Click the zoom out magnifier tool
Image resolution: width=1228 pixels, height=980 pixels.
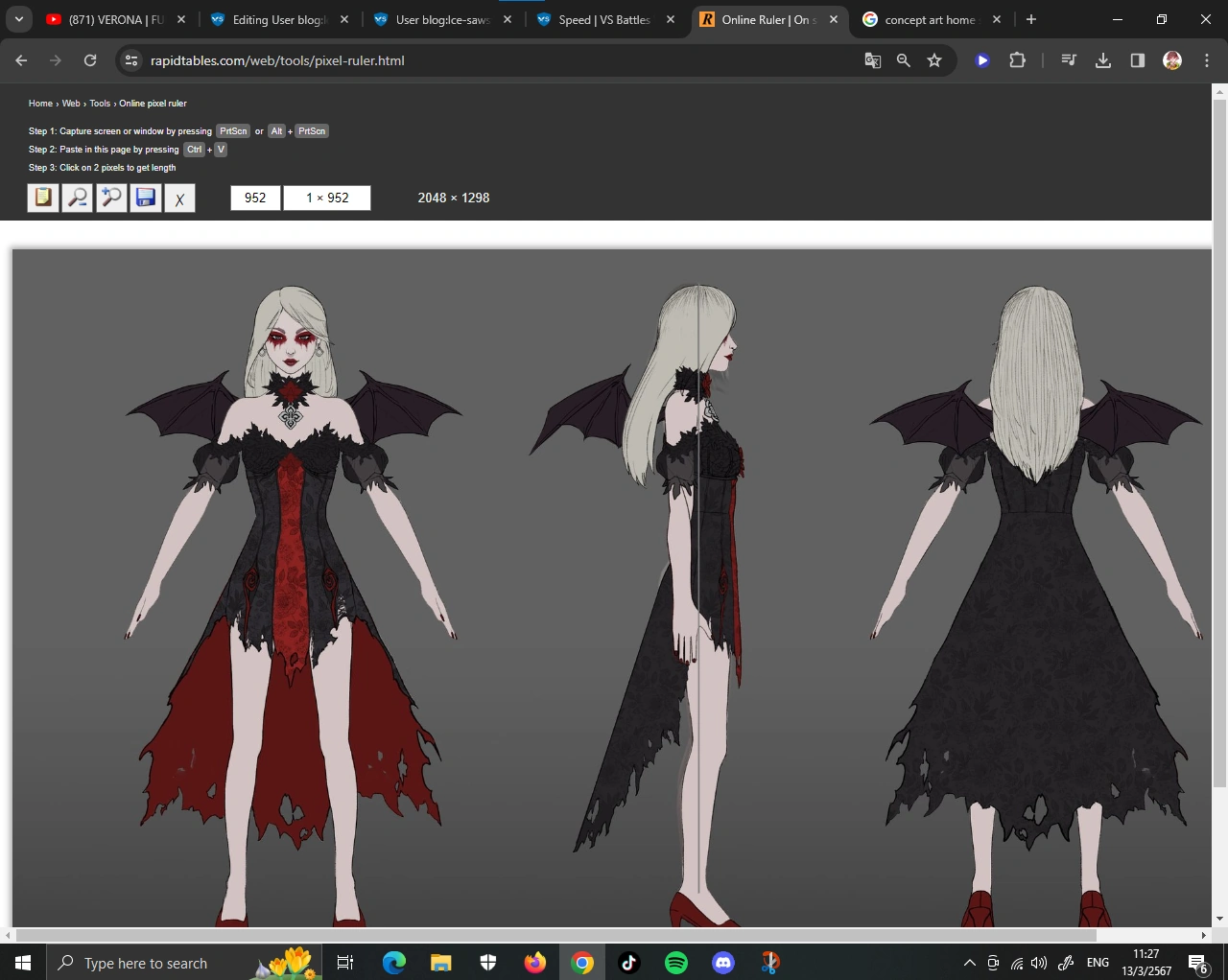click(78, 198)
